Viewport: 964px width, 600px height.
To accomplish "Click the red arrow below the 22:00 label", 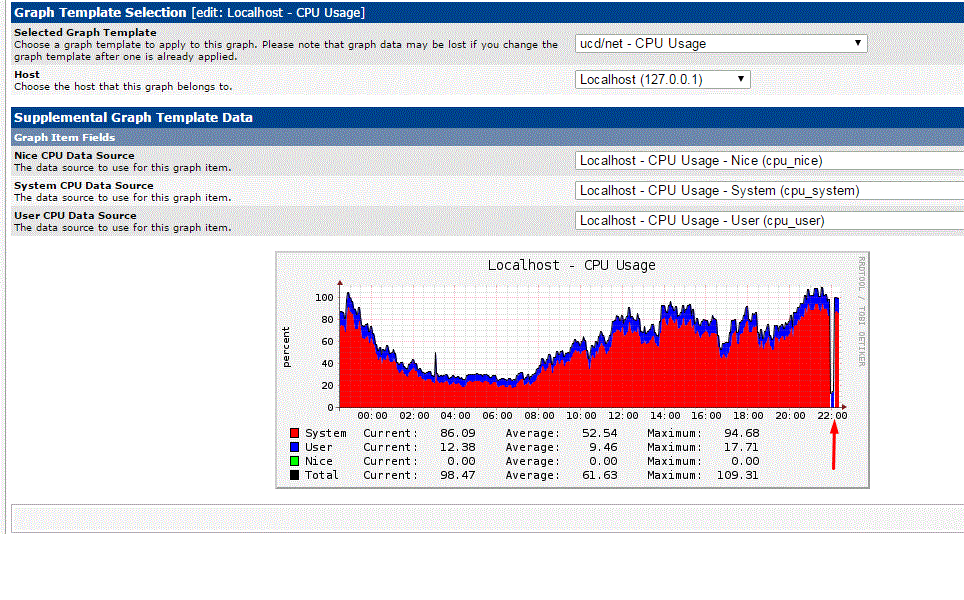I will tap(834, 445).
